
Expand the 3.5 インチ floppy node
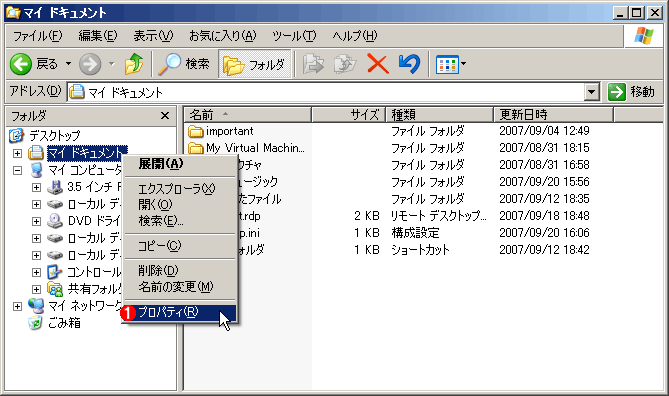(x=36, y=187)
